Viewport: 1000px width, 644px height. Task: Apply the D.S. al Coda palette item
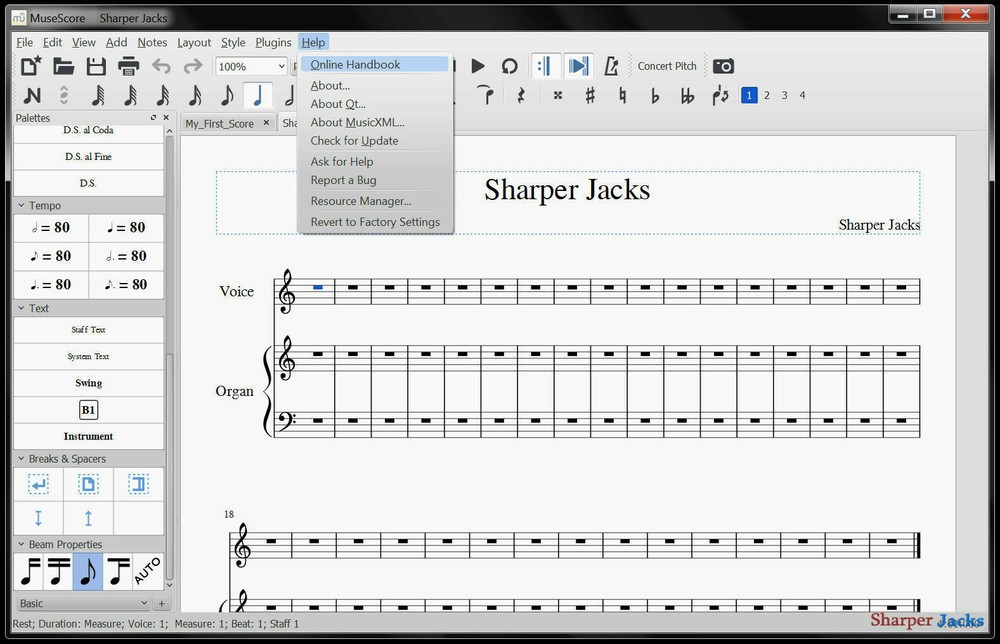[x=88, y=130]
